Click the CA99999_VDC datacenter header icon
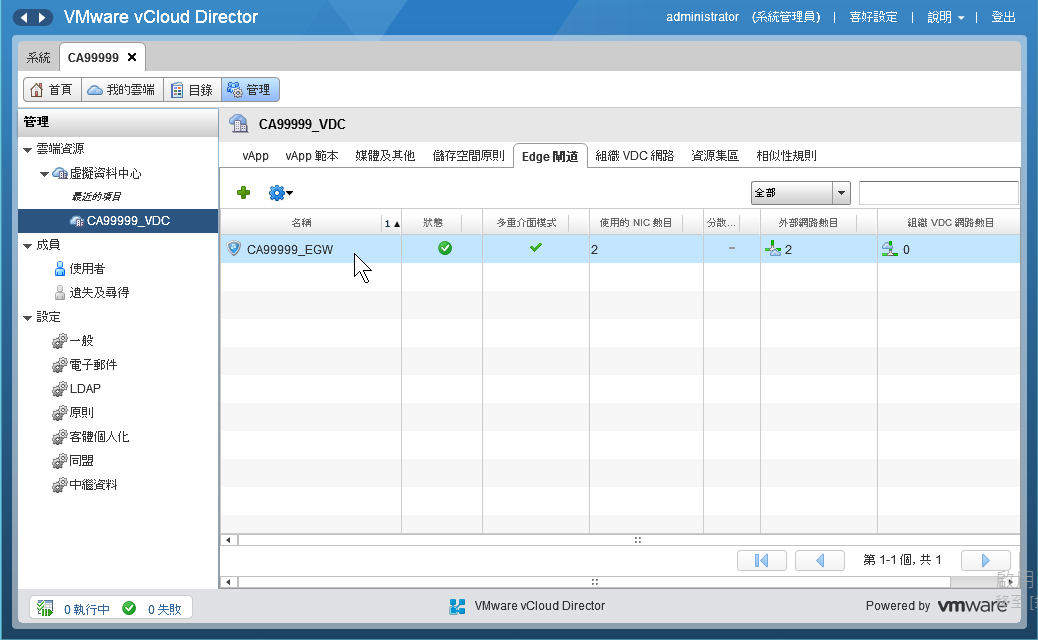The image size is (1038, 640). pyautogui.click(x=238, y=124)
